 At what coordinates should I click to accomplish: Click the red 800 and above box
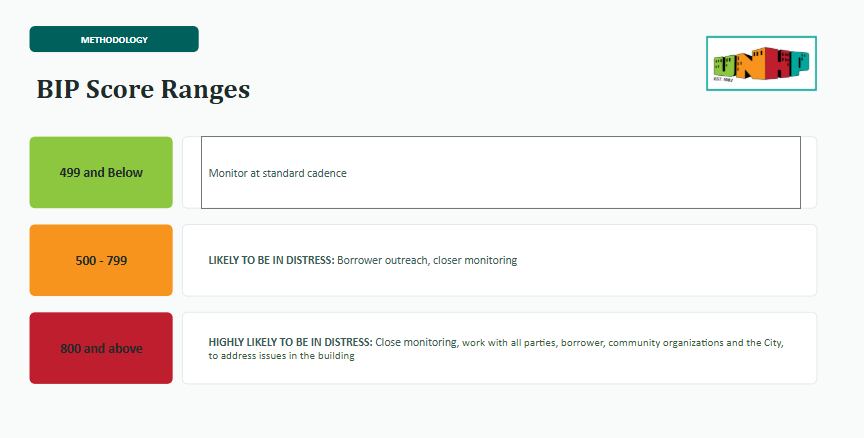click(101, 348)
